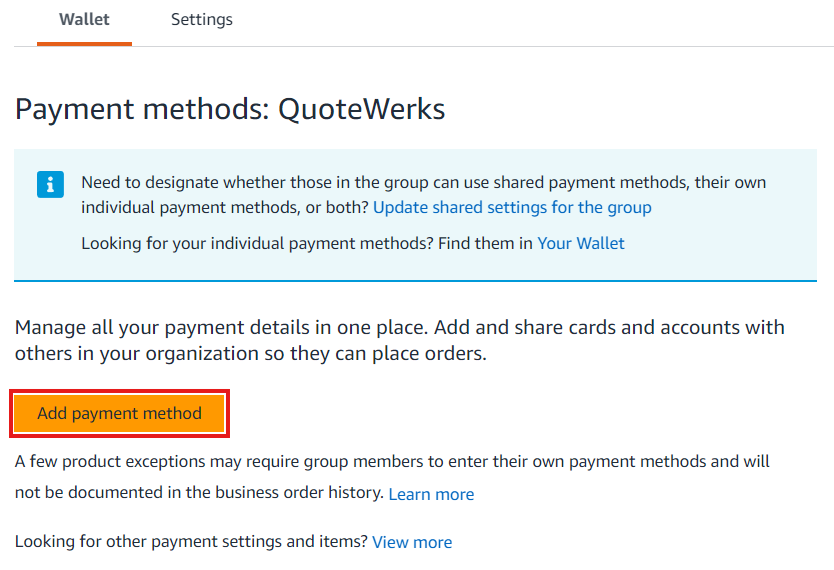This screenshot has width=834, height=570.
Task: Click the blue bottom border of info banner
Action: [x=415, y=281]
